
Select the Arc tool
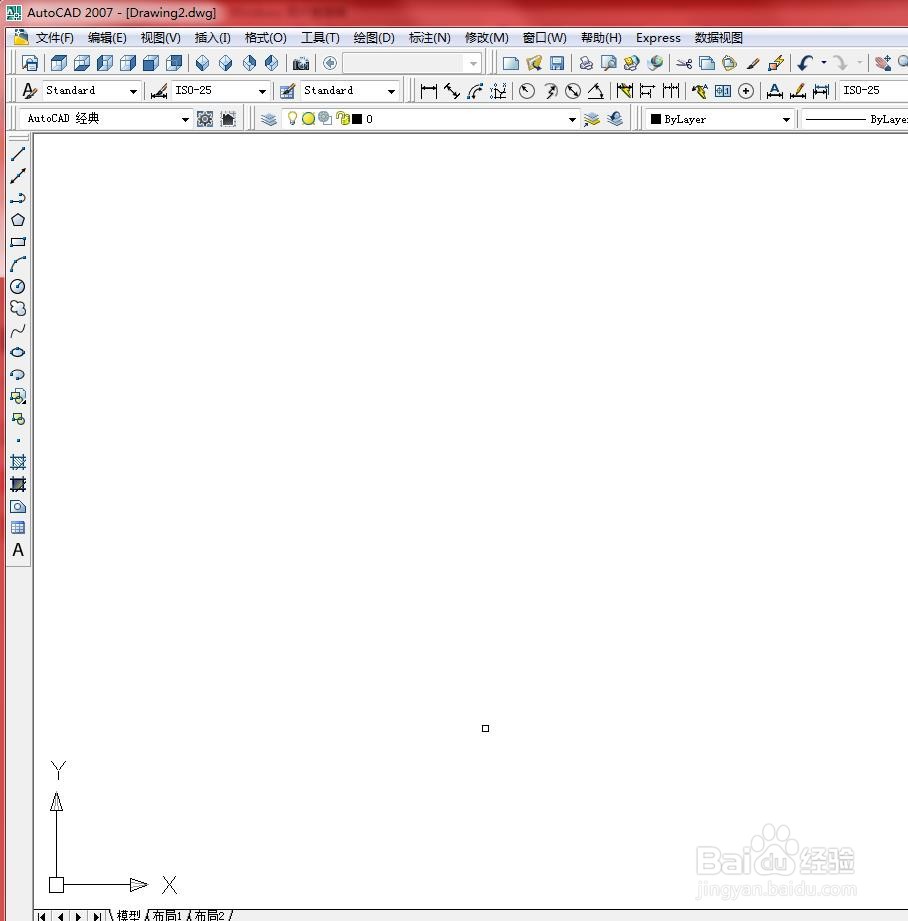[18, 264]
